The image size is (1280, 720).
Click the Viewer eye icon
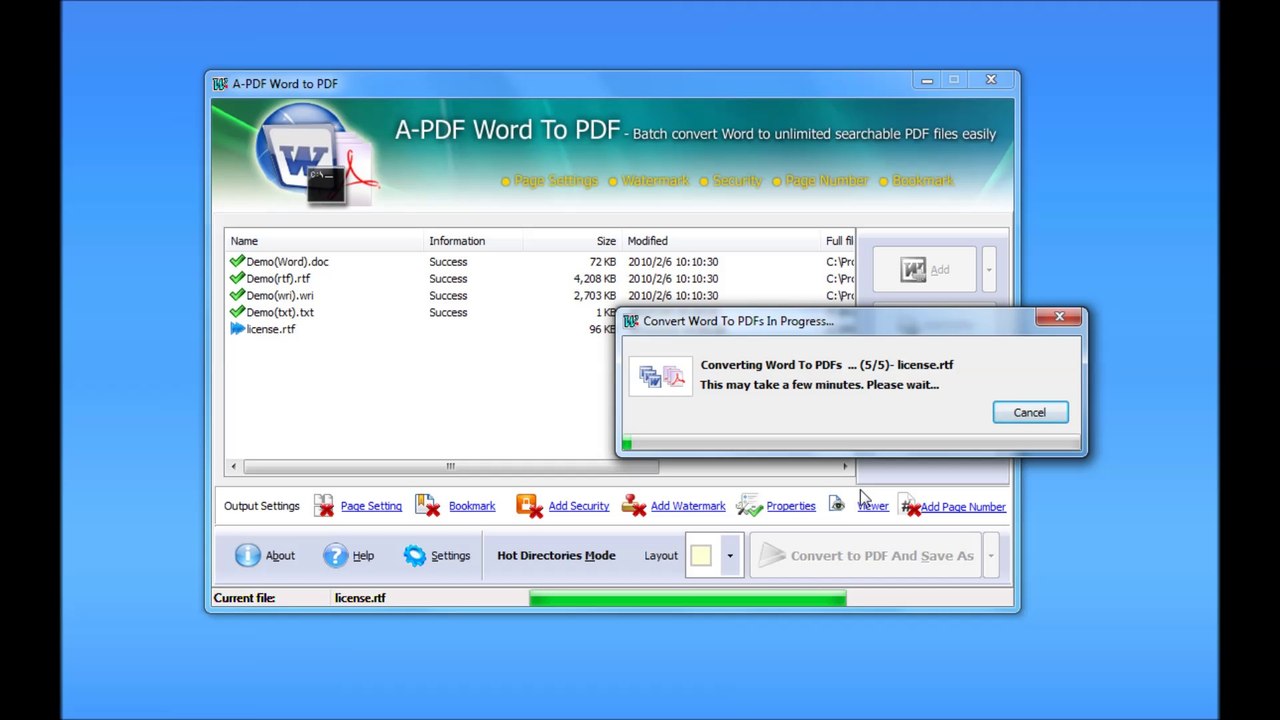click(x=836, y=505)
